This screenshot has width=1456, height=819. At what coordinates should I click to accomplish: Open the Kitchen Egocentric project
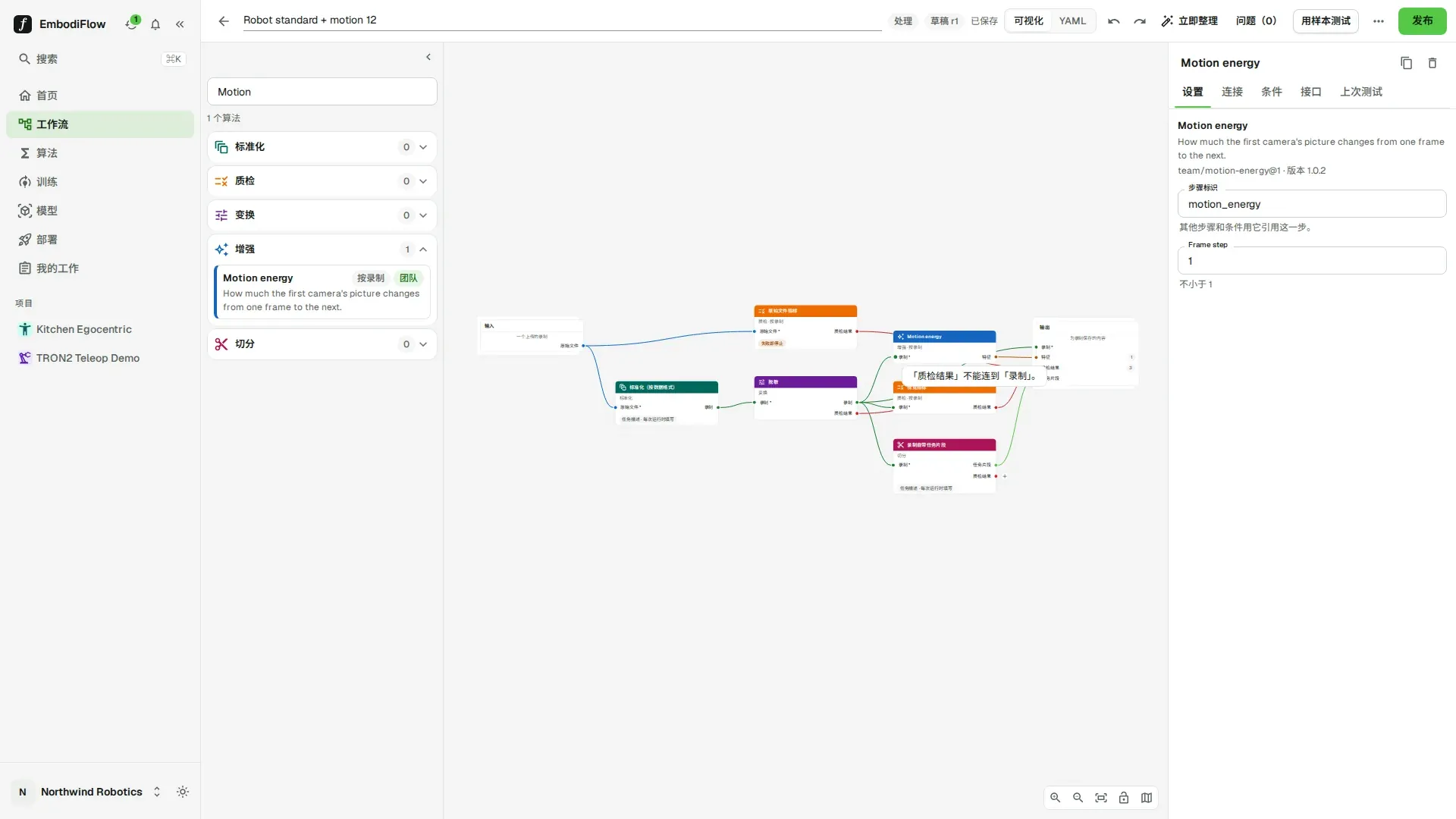(x=100, y=329)
